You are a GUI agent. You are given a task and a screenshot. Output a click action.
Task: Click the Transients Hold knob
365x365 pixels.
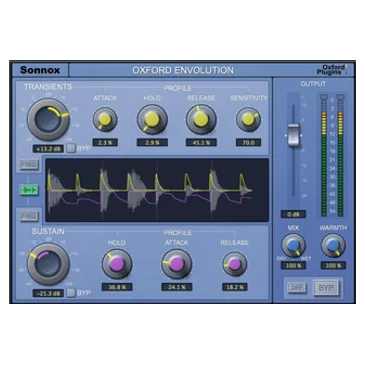click(152, 119)
